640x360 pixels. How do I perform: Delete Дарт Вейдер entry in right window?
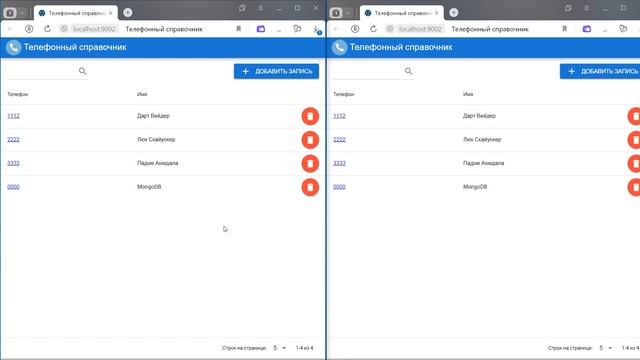pos(634,116)
